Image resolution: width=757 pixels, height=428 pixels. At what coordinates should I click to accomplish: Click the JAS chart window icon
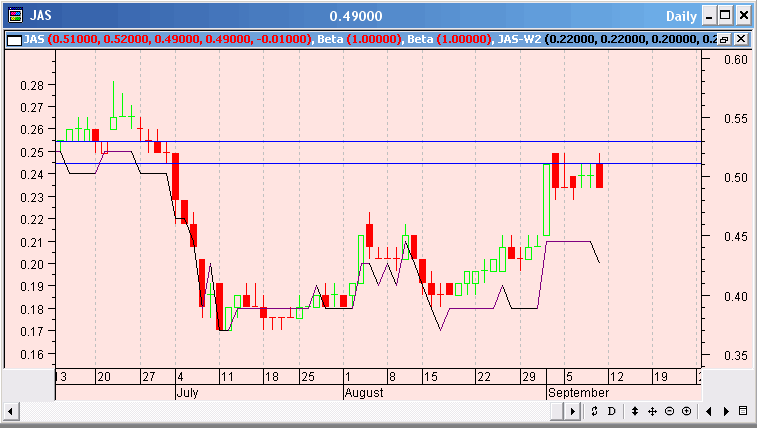click(15, 15)
